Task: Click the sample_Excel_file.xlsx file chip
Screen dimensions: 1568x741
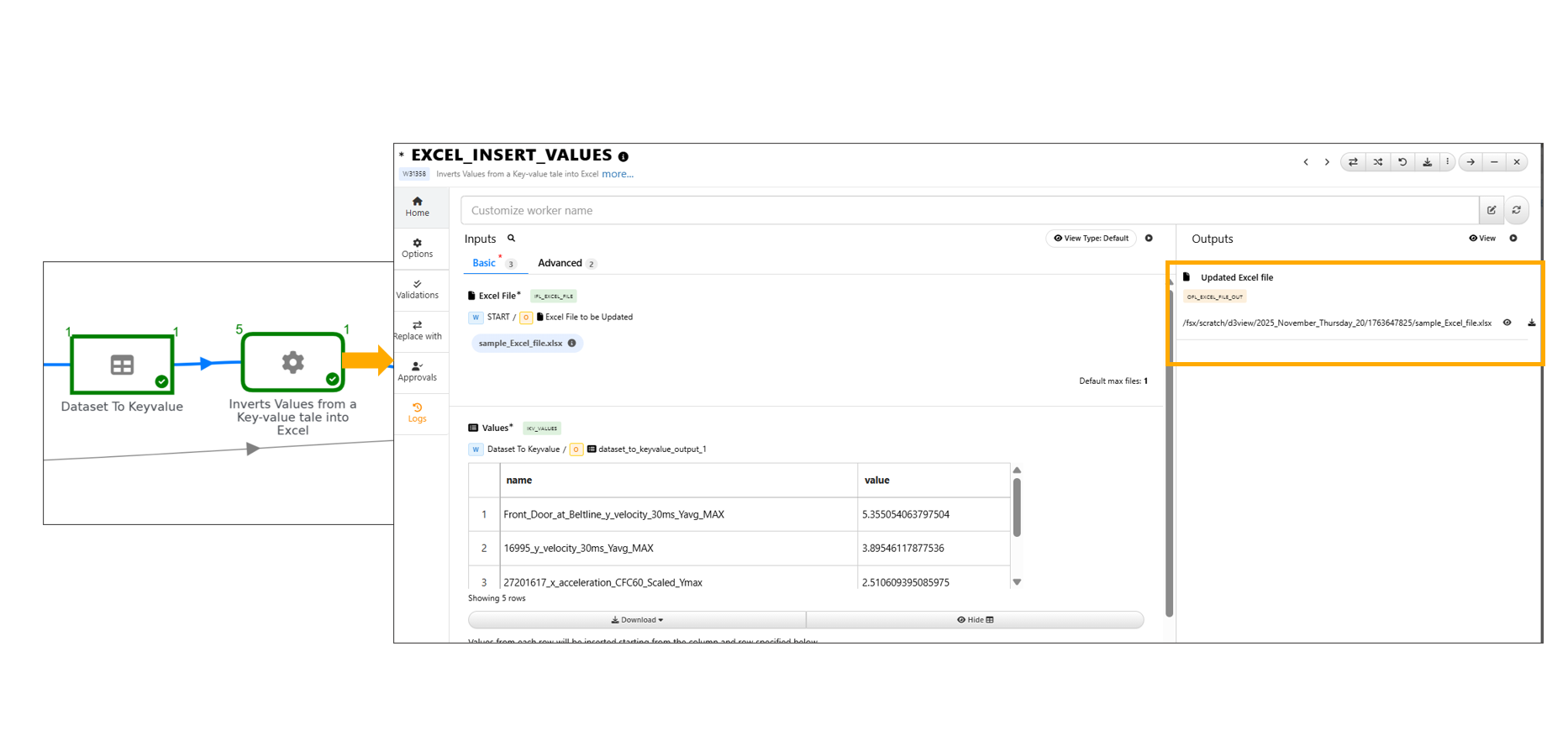Action: click(x=520, y=344)
